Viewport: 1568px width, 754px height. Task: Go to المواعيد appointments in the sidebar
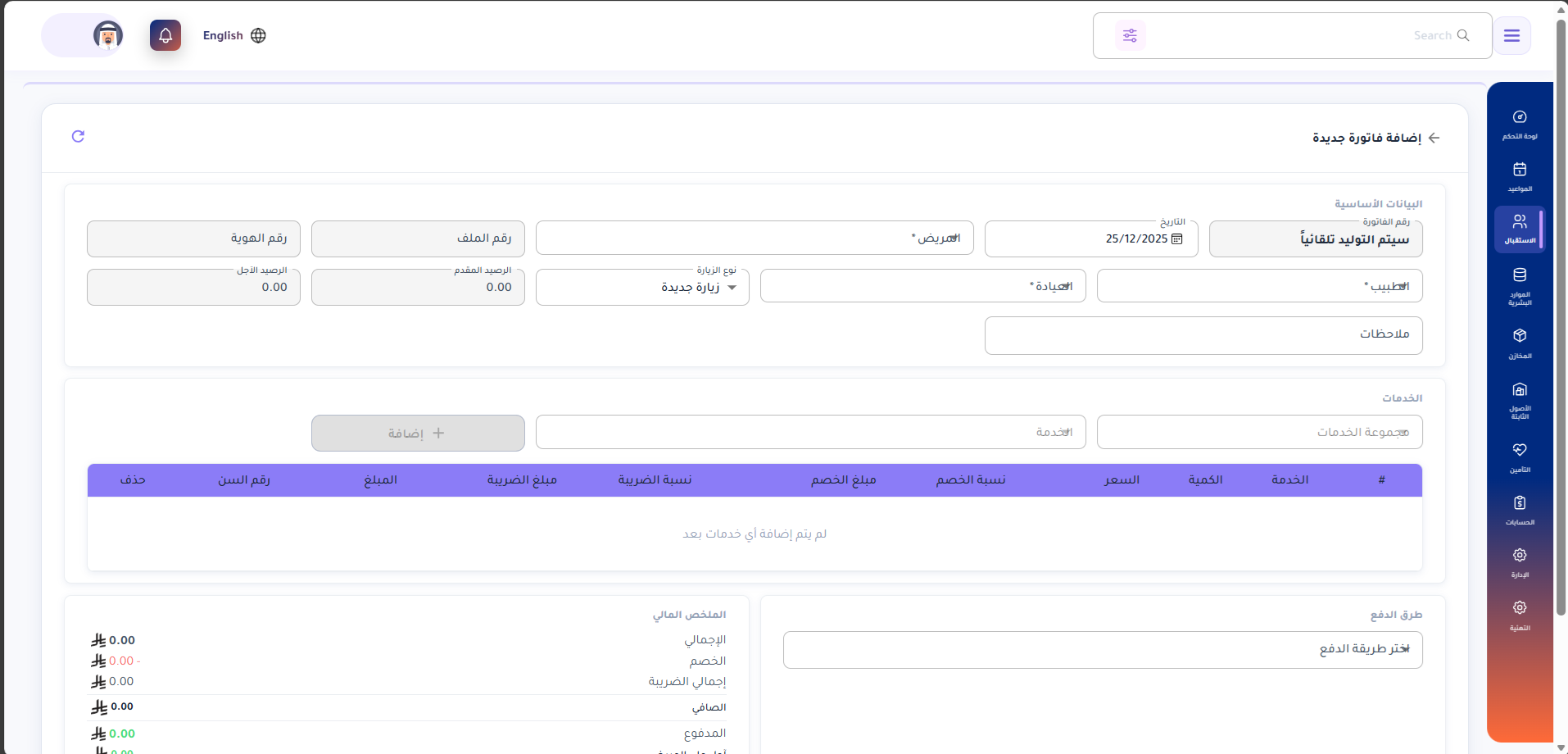[1520, 176]
